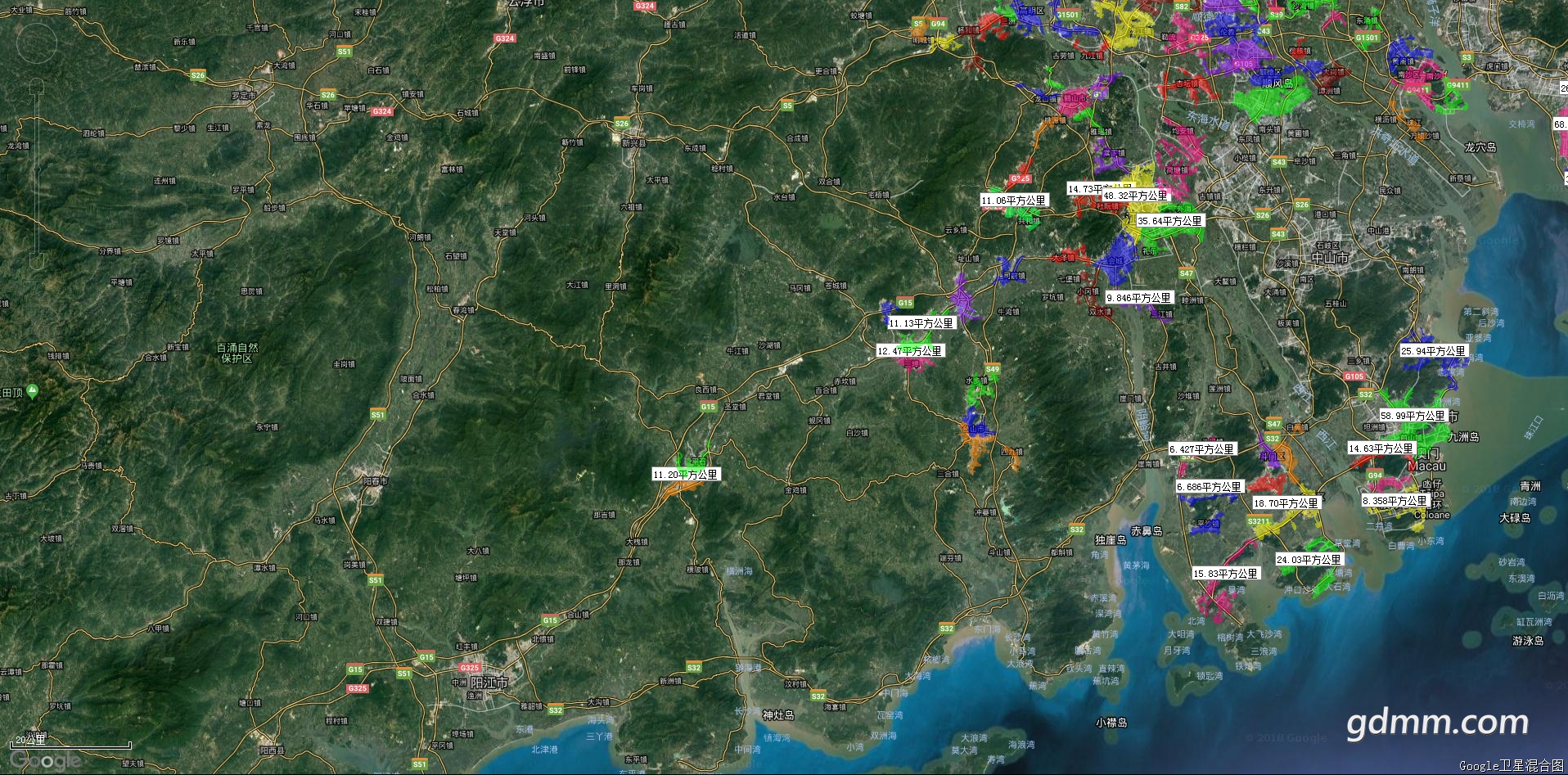Select the 35.64平方公里 area label
Image resolution: width=1568 pixels, height=775 pixels.
[1169, 221]
